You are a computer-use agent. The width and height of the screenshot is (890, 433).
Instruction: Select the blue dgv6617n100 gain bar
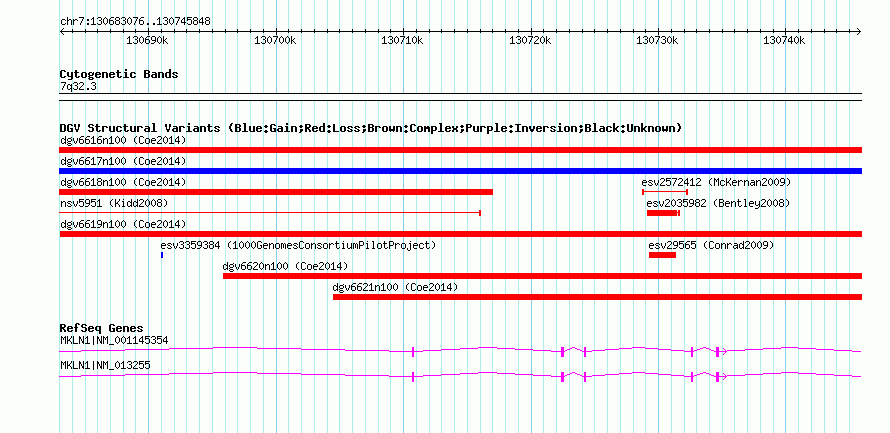[x=460, y=171]
